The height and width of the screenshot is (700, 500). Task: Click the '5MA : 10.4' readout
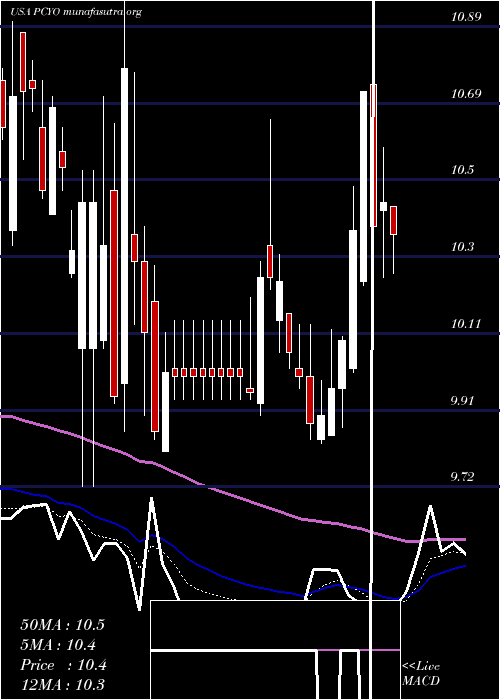[x=58, y=645]
